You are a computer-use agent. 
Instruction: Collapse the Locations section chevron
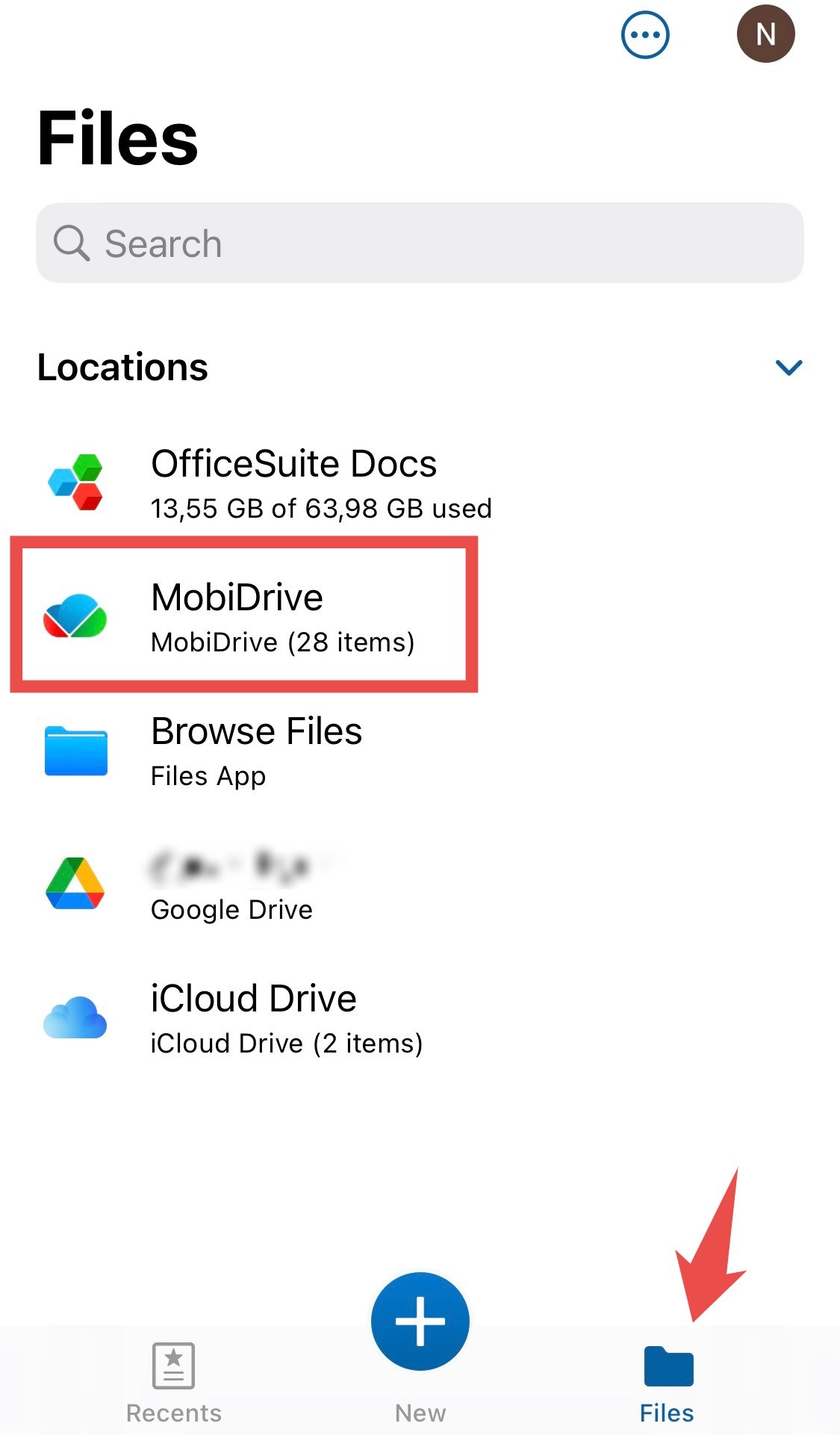point(788,368)
